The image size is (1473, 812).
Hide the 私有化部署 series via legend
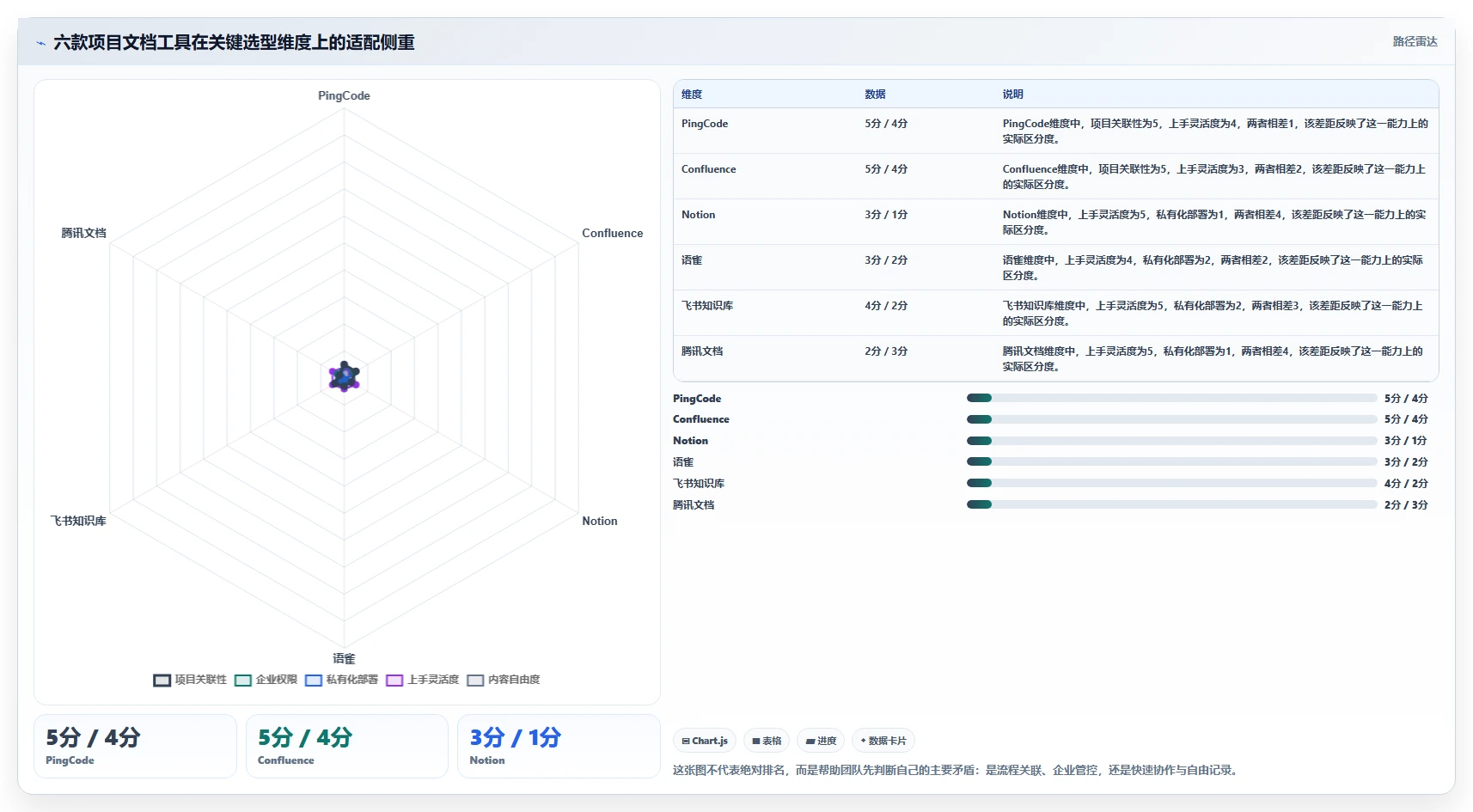341,680
